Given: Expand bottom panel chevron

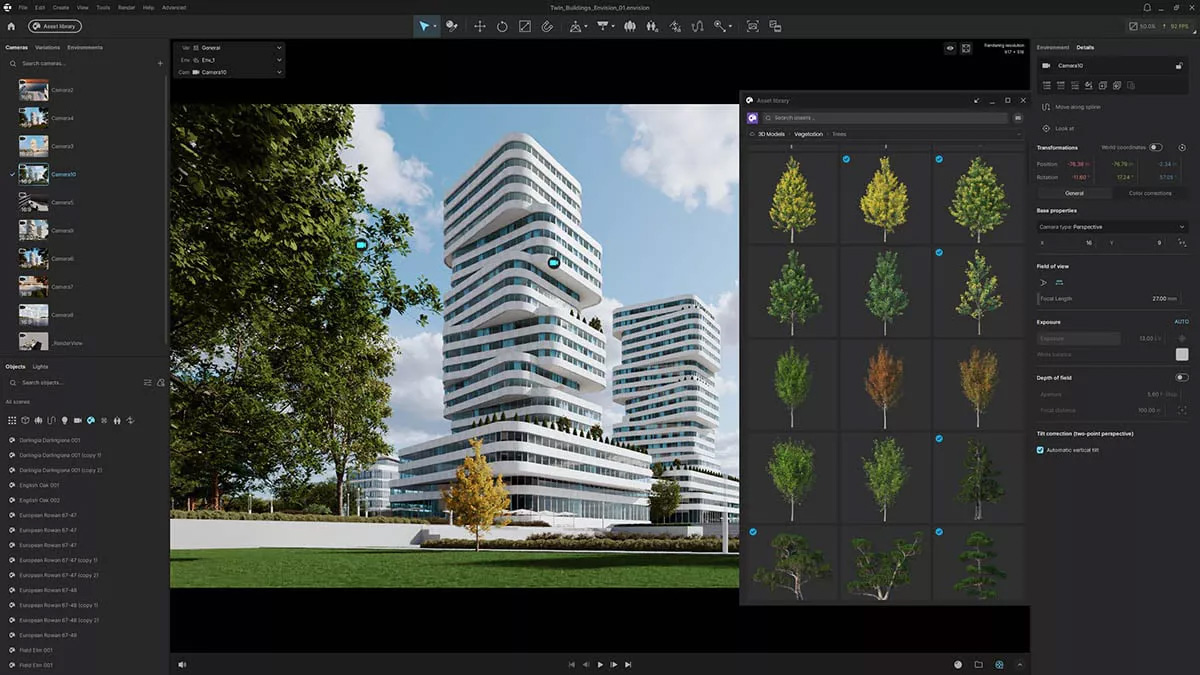Looking at the screenshot, I should coord(1020,664).
